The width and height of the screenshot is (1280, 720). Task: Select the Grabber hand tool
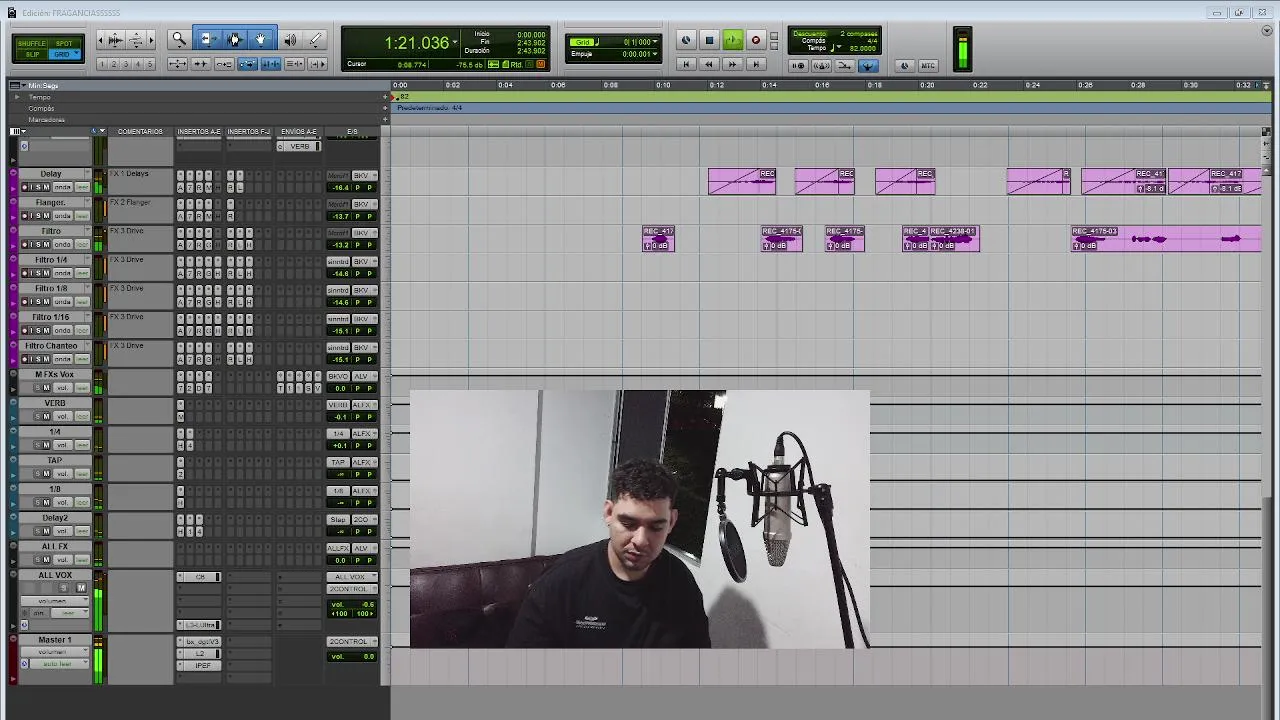261,39
